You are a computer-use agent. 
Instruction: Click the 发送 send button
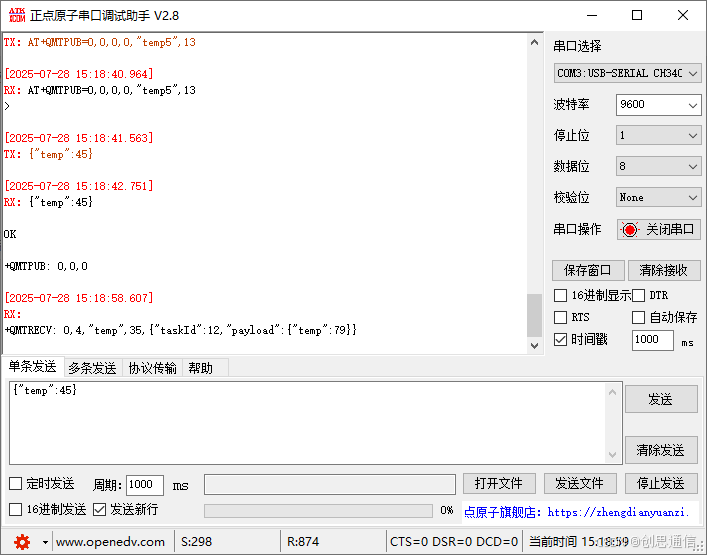[x=661, y=399]
